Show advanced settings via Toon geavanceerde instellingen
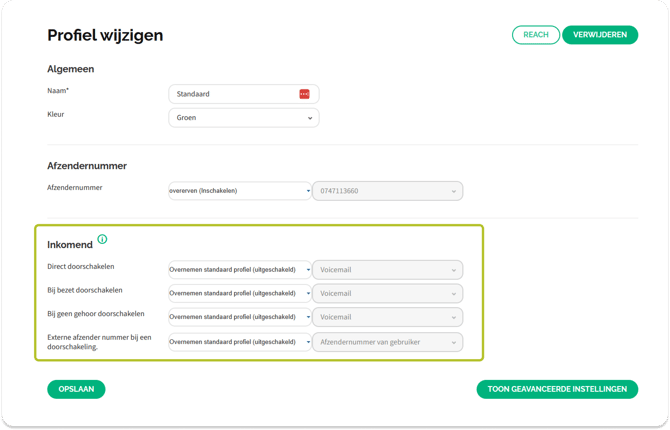This screenshot has height=430, width=670. click(x=557, y=389)
